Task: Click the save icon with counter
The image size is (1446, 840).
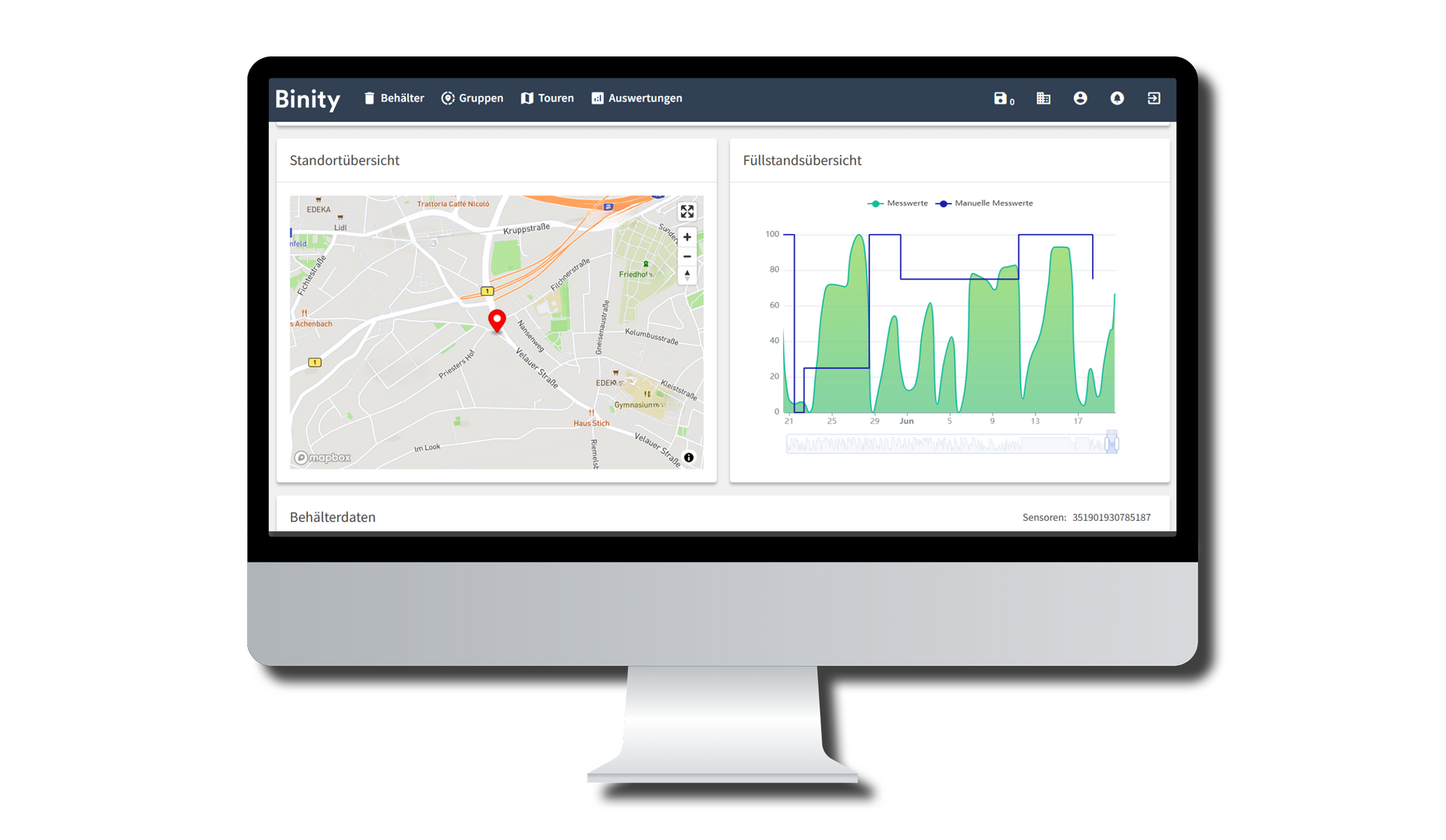Action: pos(1002,99)
